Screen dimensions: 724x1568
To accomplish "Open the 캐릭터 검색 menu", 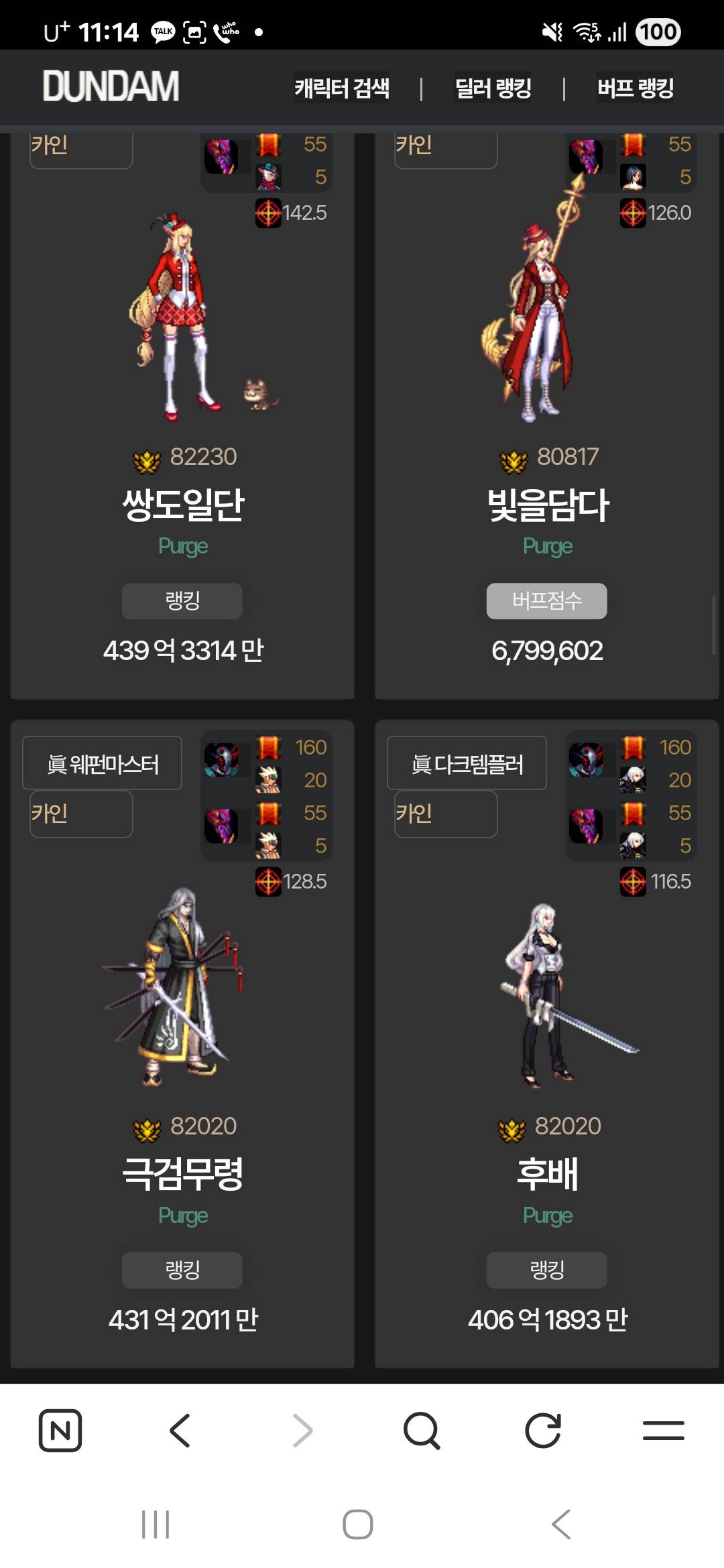I will point(342,88).
